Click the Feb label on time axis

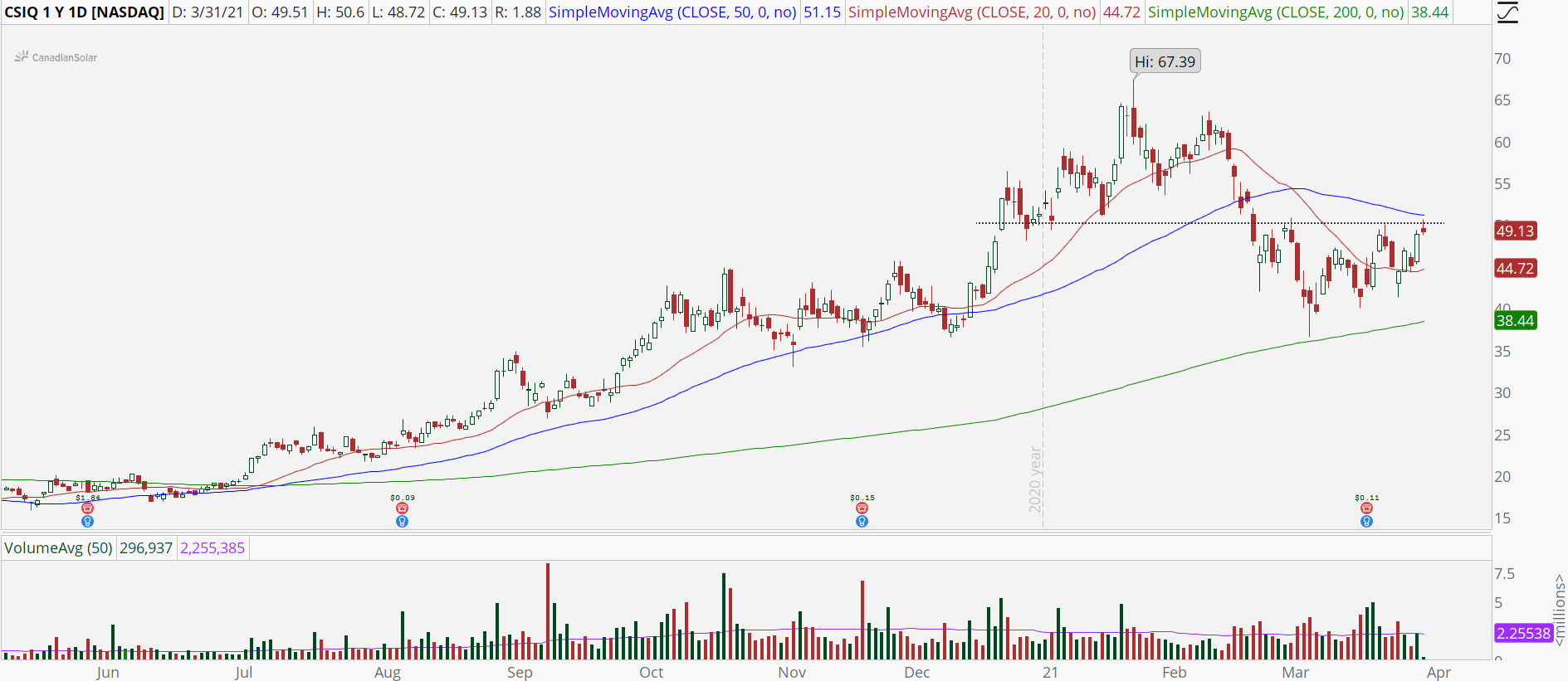pos(1175,672)
